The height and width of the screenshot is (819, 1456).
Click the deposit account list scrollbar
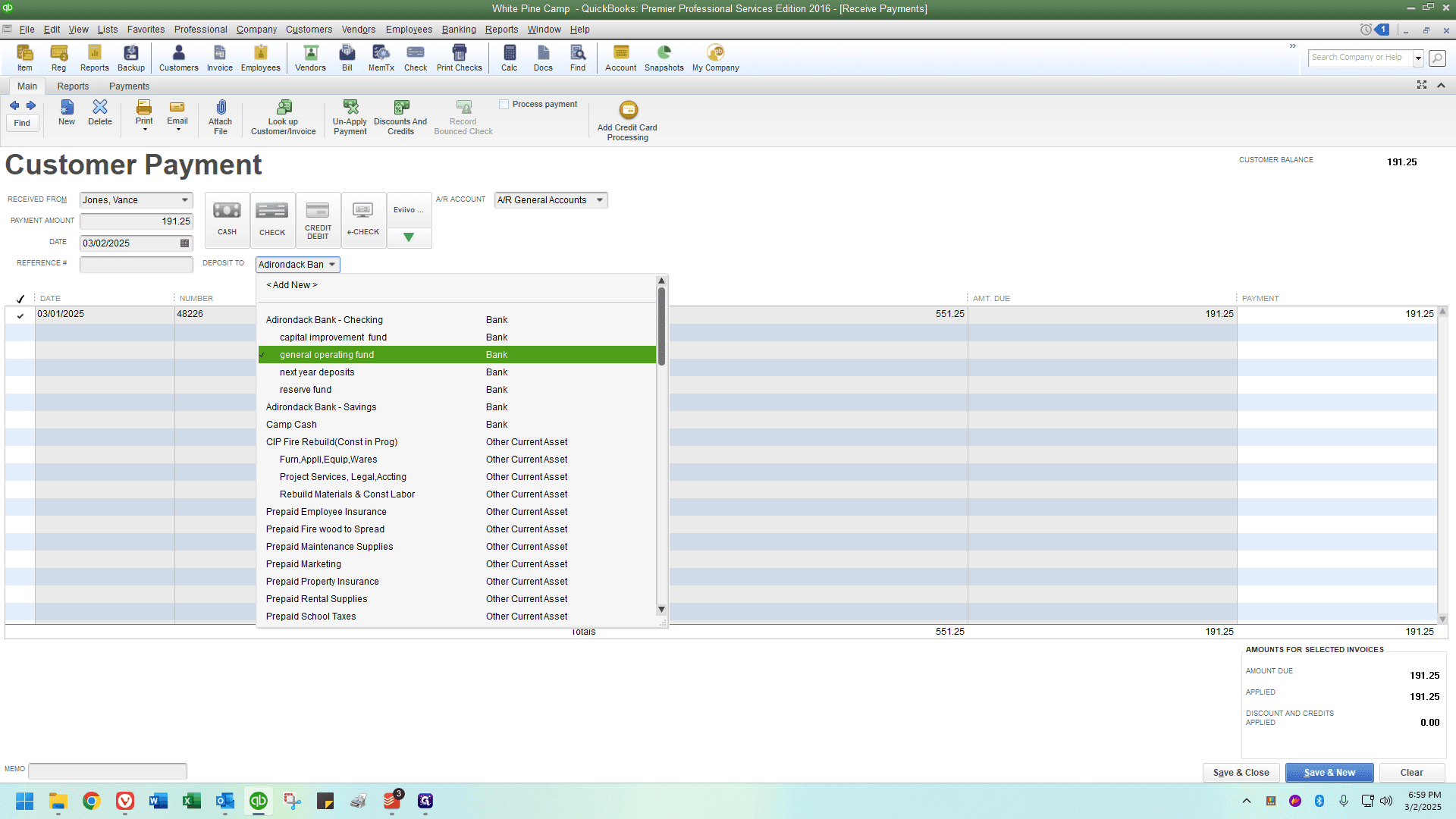coord(661,326)
